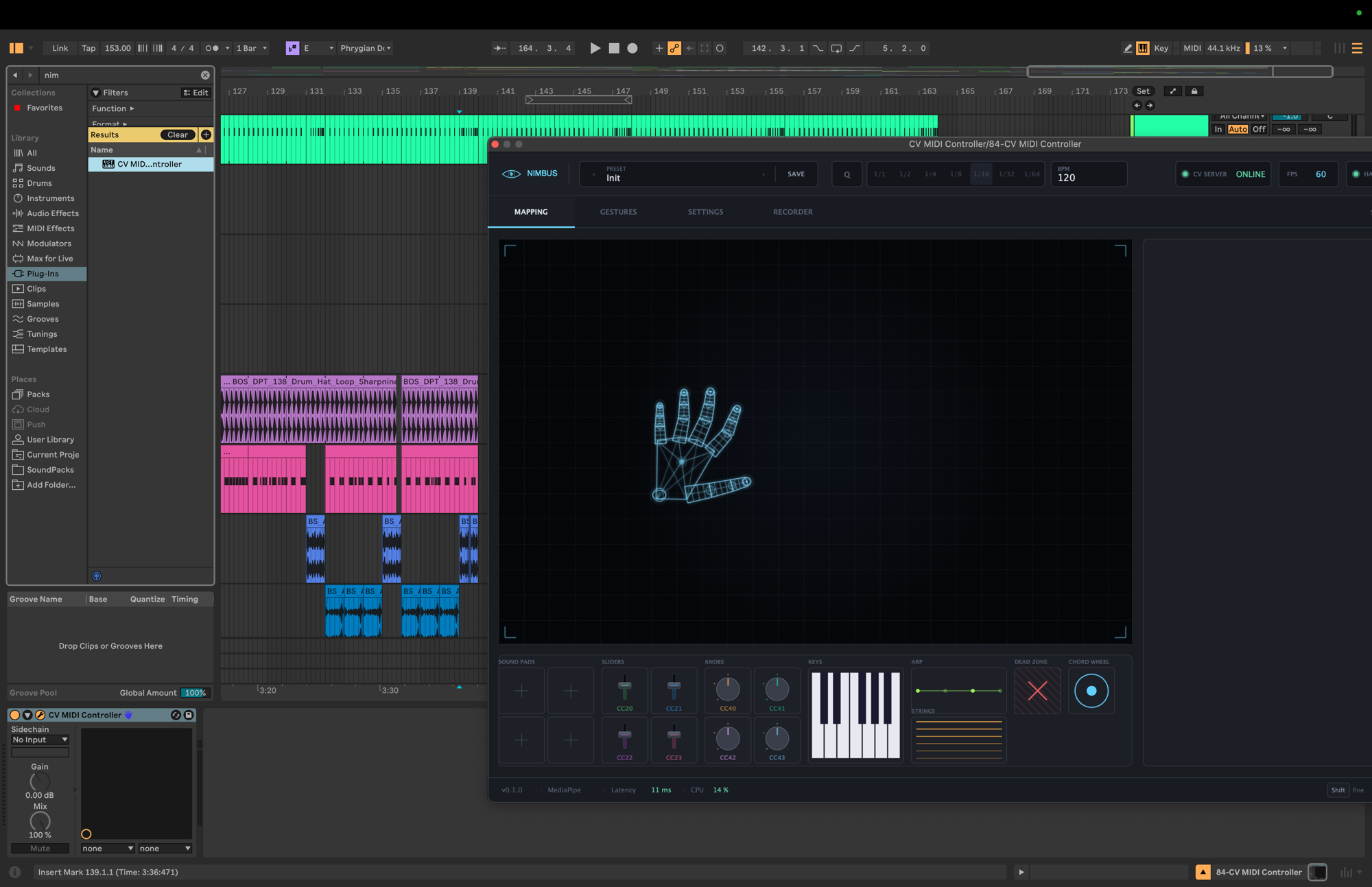Toggle the arrangement lock icon
1372x887 pixels.
[x=1194, y=91]
